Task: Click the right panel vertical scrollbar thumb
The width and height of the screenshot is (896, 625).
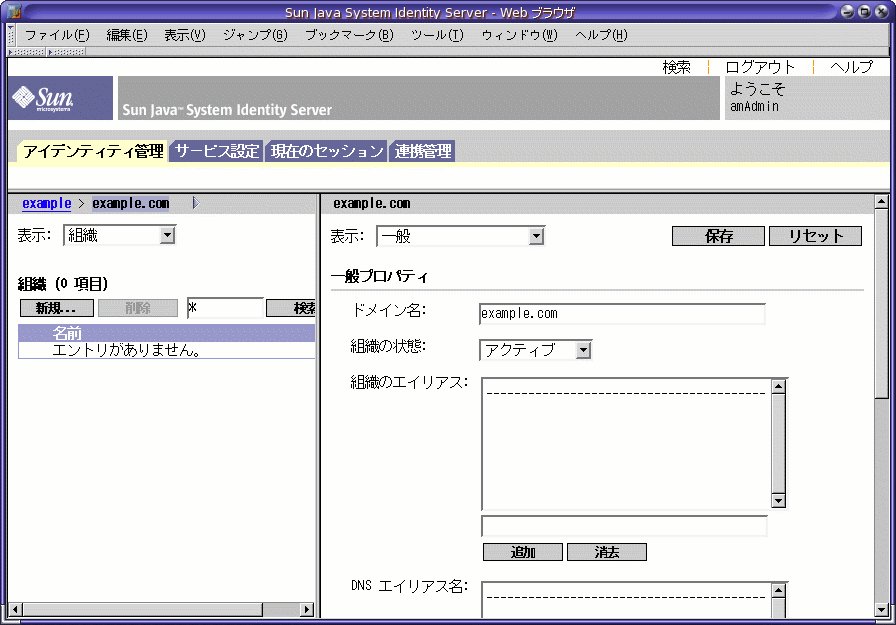Action: 881,305
